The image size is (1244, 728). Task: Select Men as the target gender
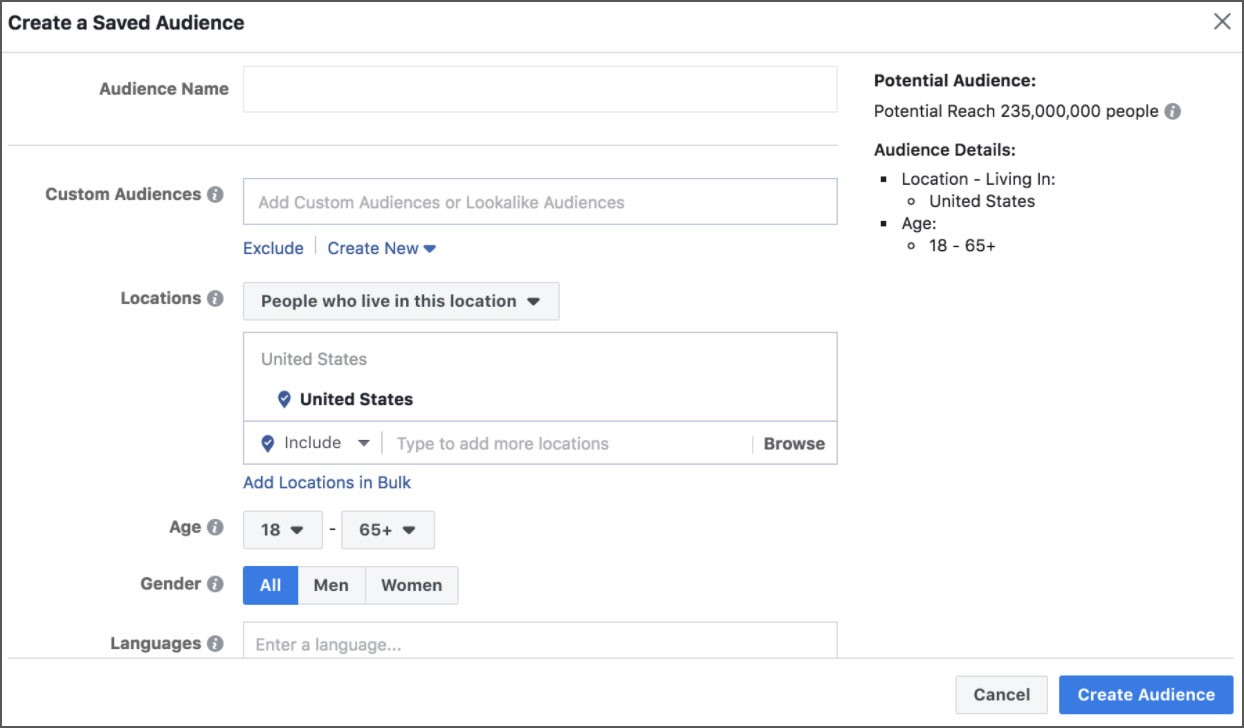[330, 584]
